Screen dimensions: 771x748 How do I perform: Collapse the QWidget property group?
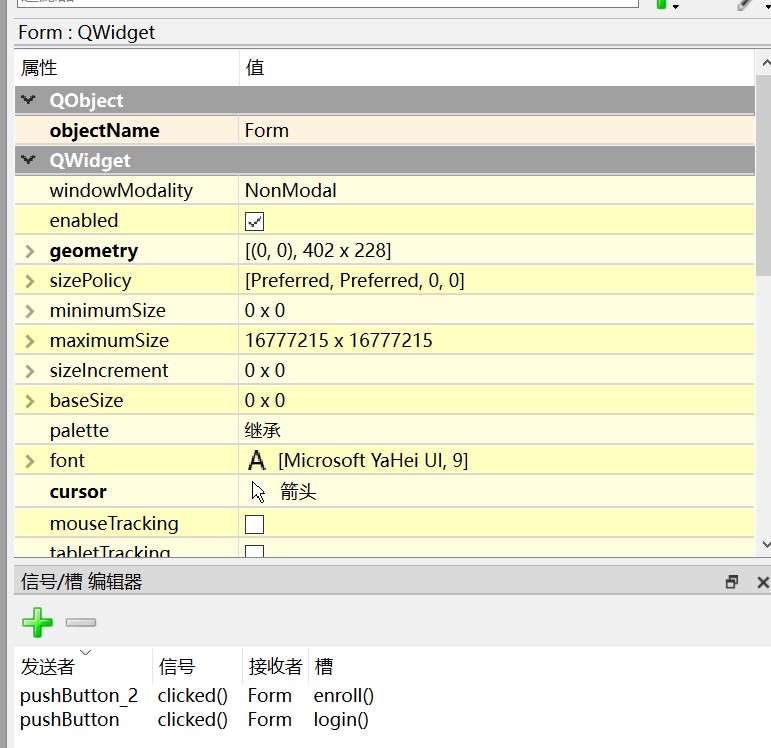pos(29,160)
